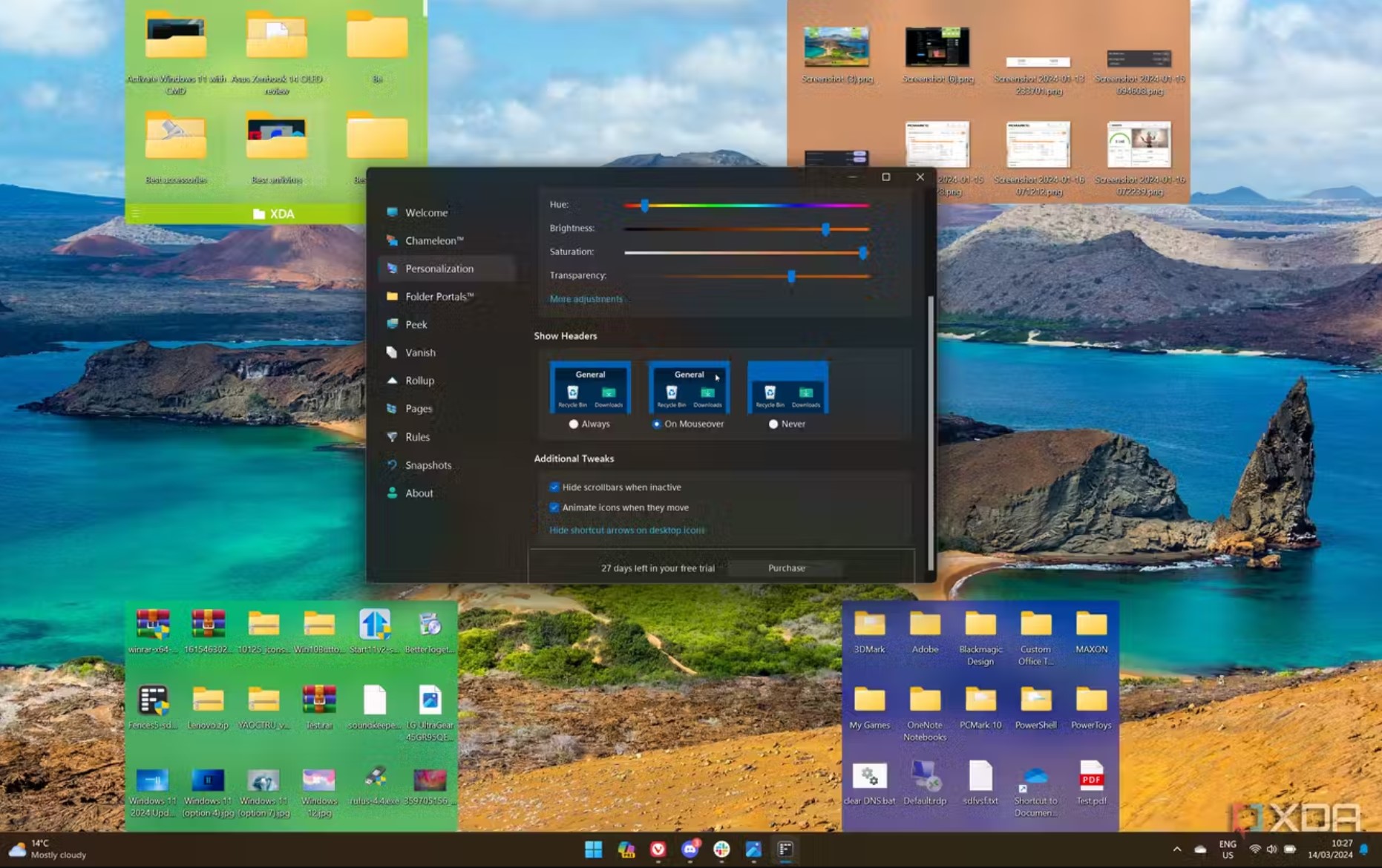
Task: Disable Animate icons when they move
Action: click(554, 507)
